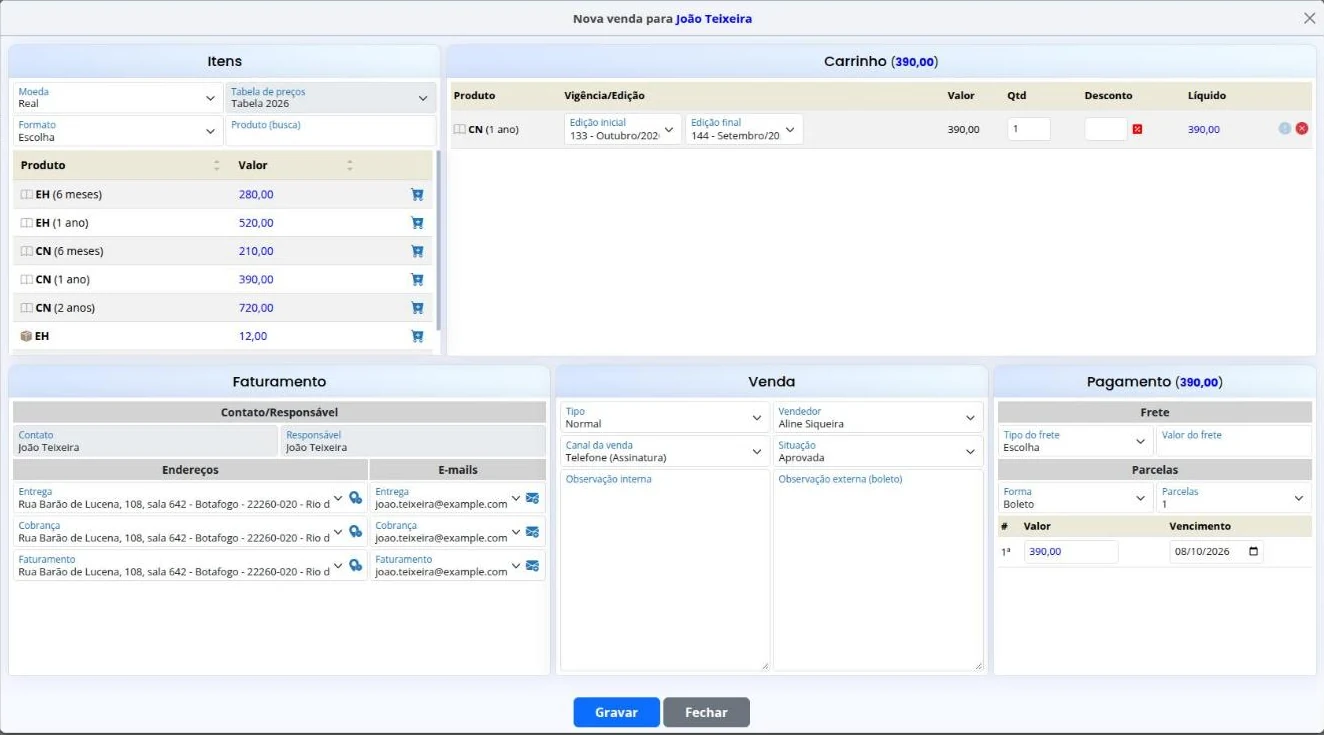Expand the Edição inicial dropdown
The image size is (1324, 735).
pos(623,129)
